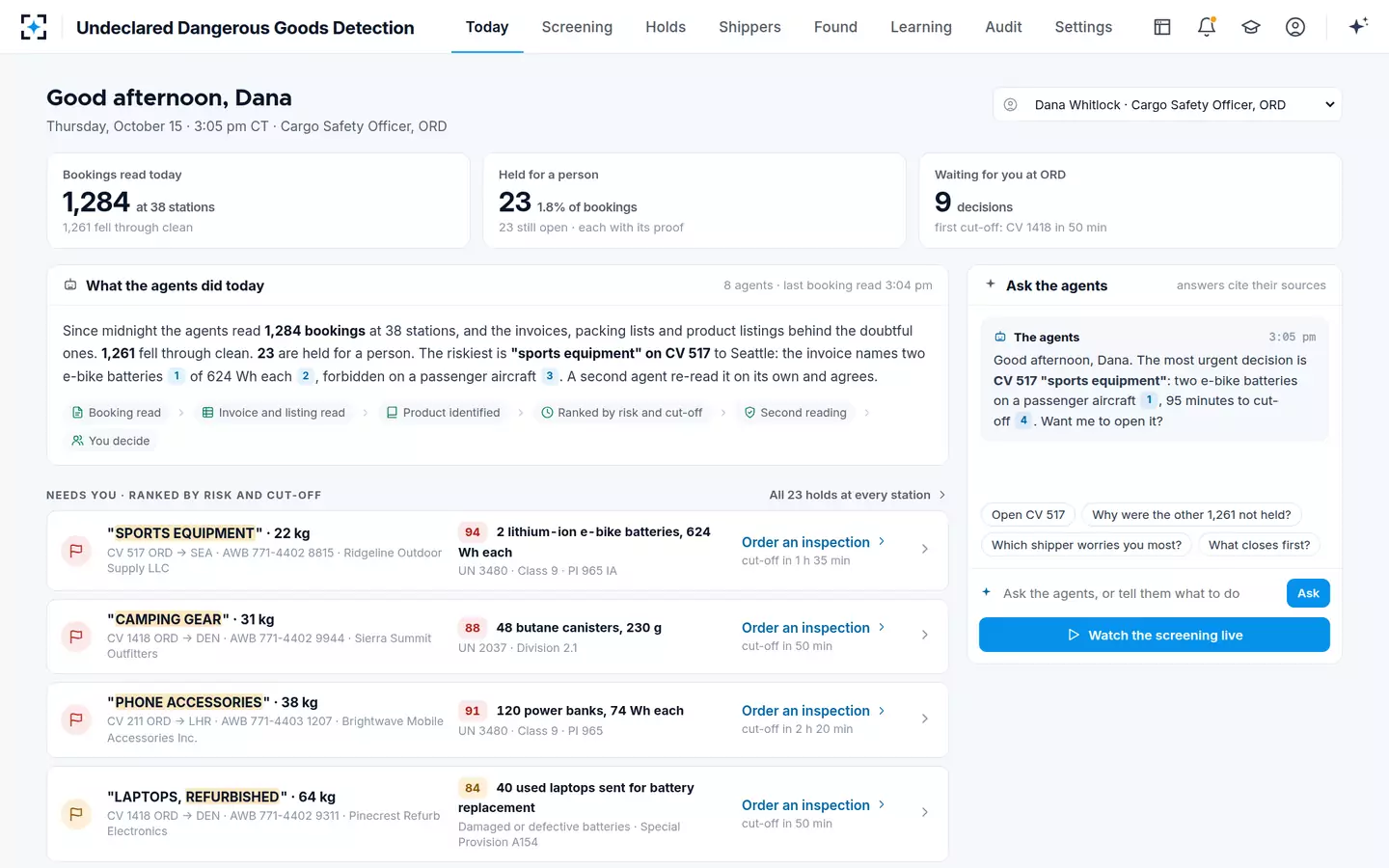This screenshot has height=868, width=1389.
Task: Open the Found tab
Action: point(835,27)
